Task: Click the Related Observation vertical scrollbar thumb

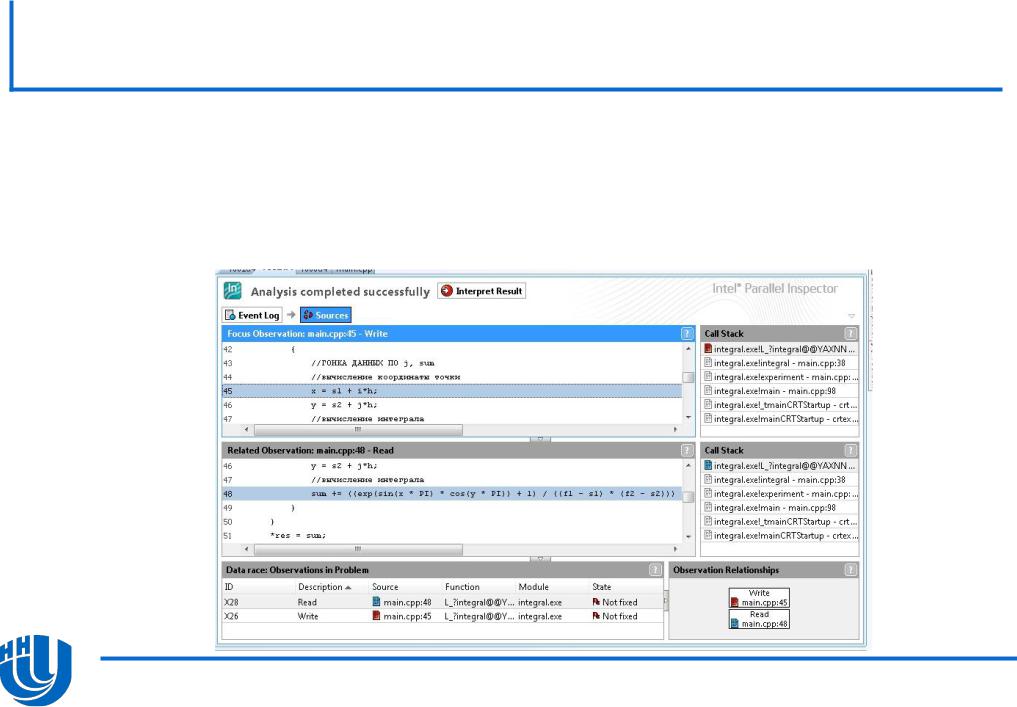Action: click(688, 497)
